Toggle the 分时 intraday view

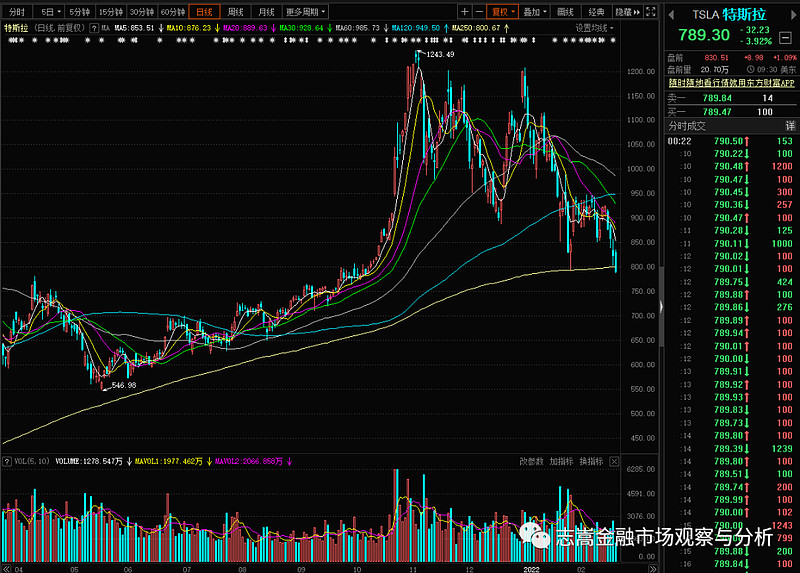coord(17,11)
